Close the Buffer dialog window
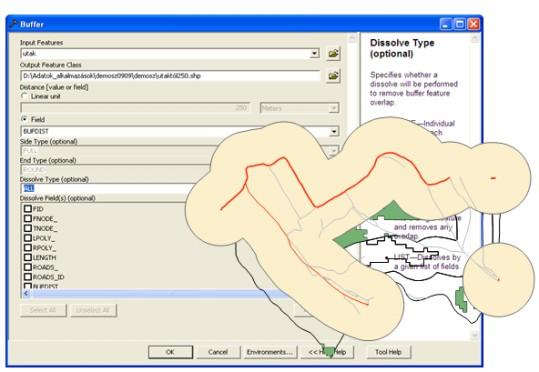 (x=474, y=24)
